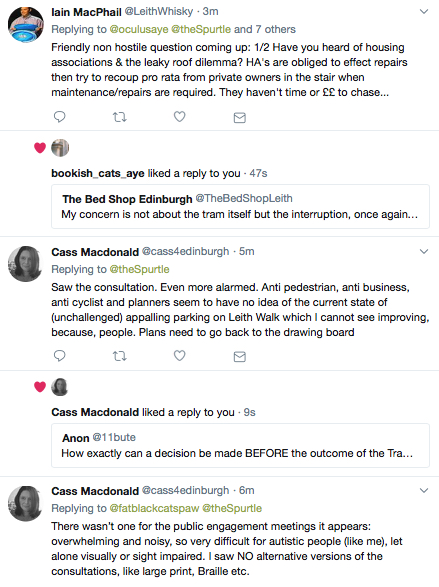Screen dimensions: 439x587
Task: Send Iain MacPhail's tweet via direct message
Action: [x=240, y=118]
